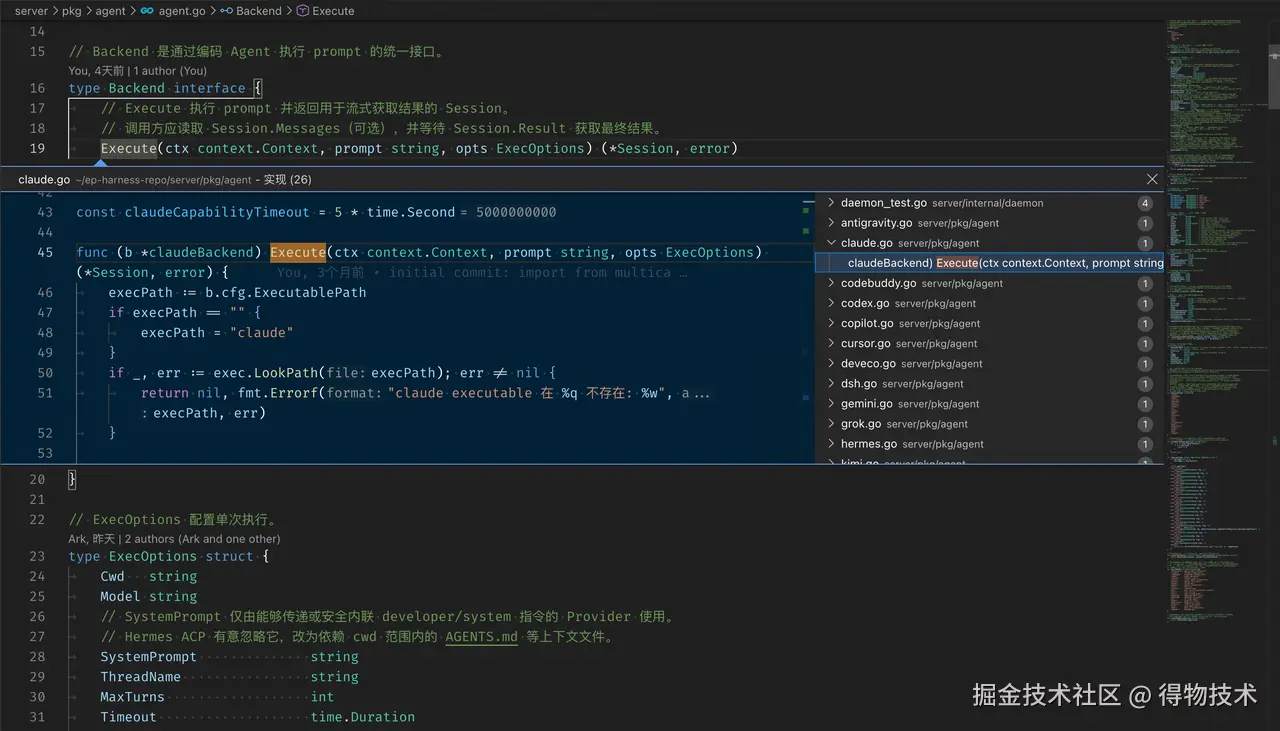Click line number 16 in gutter
Screen dimensions: 1280x731
[37, 88]
